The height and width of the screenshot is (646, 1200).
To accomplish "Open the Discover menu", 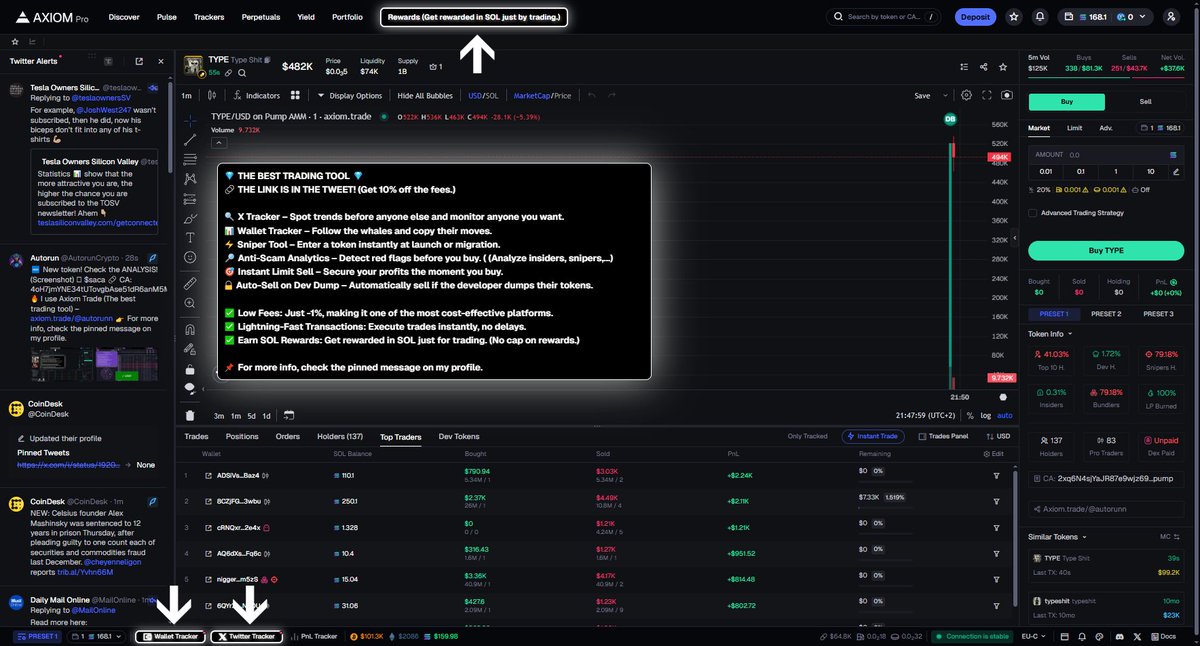I will click(x=124, y=17).
